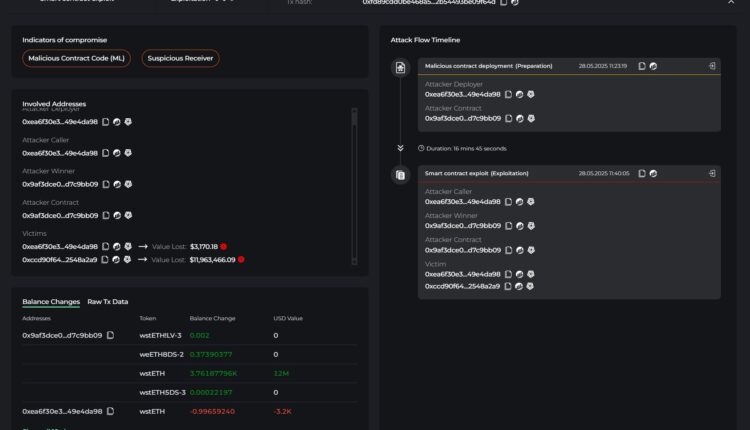Open Malicious contract deployment step details
Image resolution: width=750 pixels, height=430 pixels.
pyautogui.click(x=711, y=66)
